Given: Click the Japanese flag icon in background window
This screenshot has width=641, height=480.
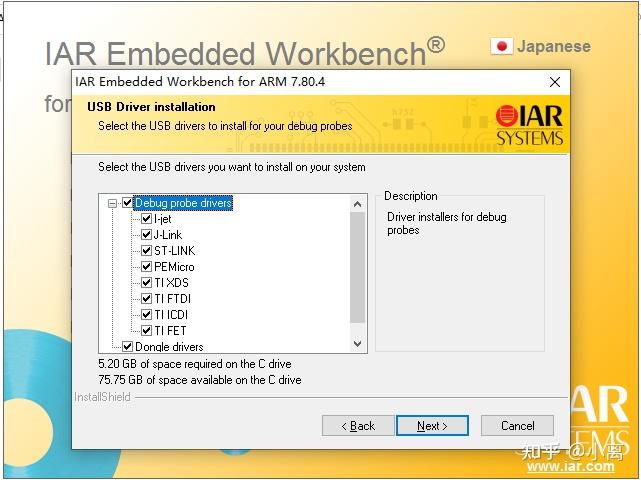Looking at the screenshot, I should click(502, 46).
